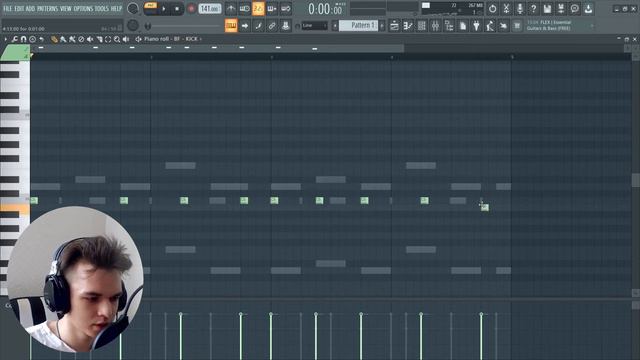The image size is (640, 360).
Task: Toggle the metronome
Action: (231, 9)
